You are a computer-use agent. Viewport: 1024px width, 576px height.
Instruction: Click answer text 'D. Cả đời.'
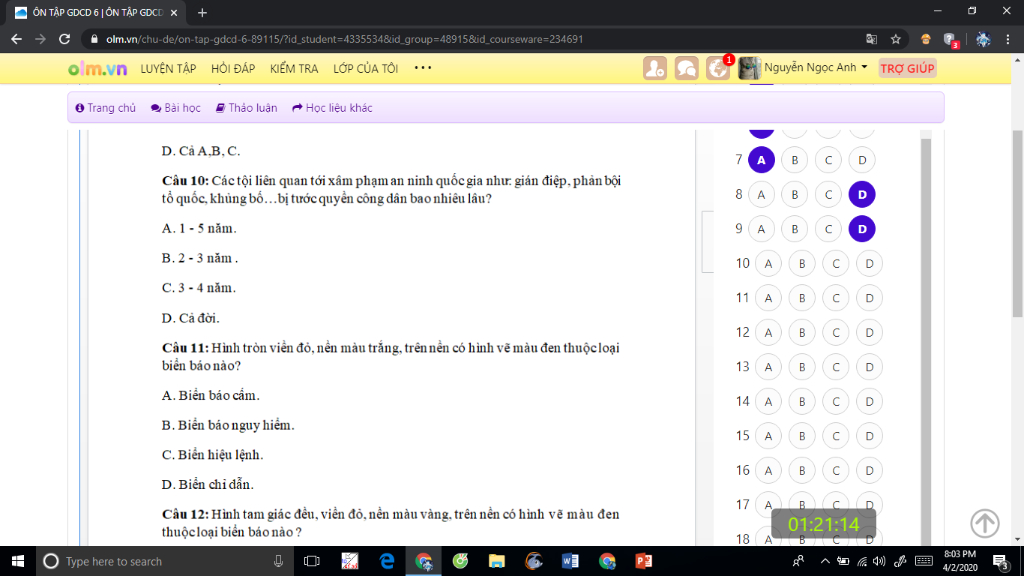[x=191, y=318]
